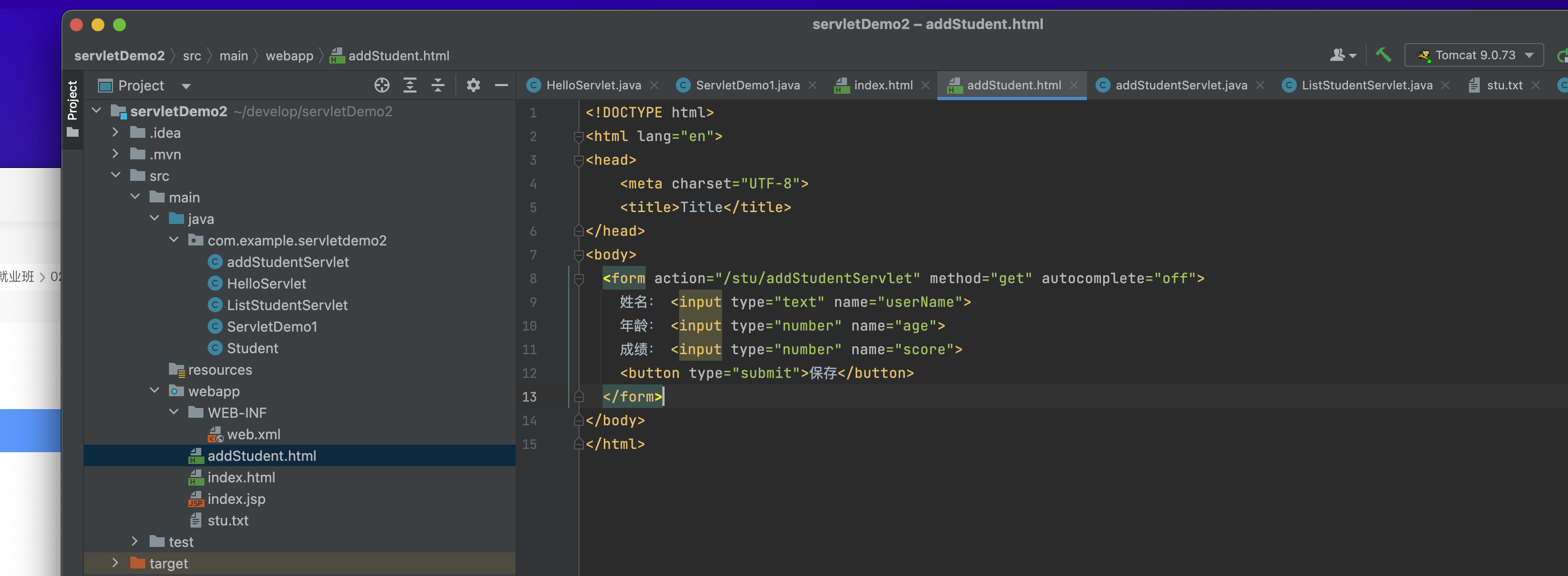Expand the .idea folder

tap(116, 132)
